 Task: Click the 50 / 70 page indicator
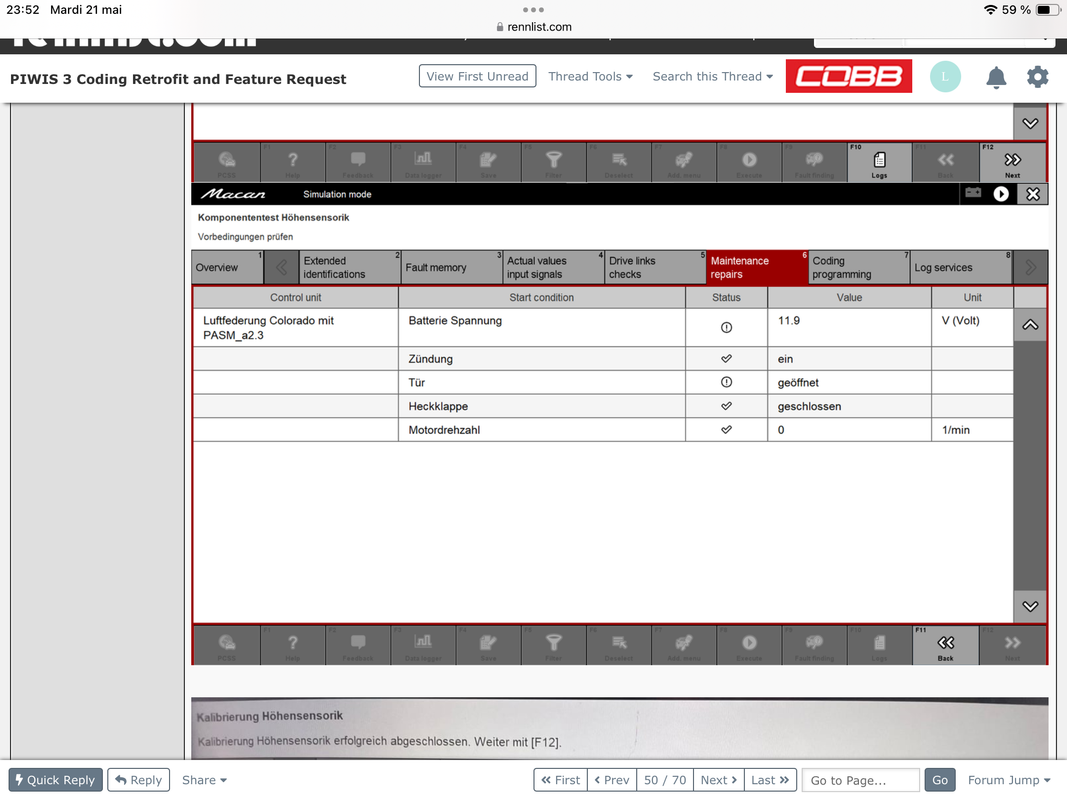click(x=665, y=780)
